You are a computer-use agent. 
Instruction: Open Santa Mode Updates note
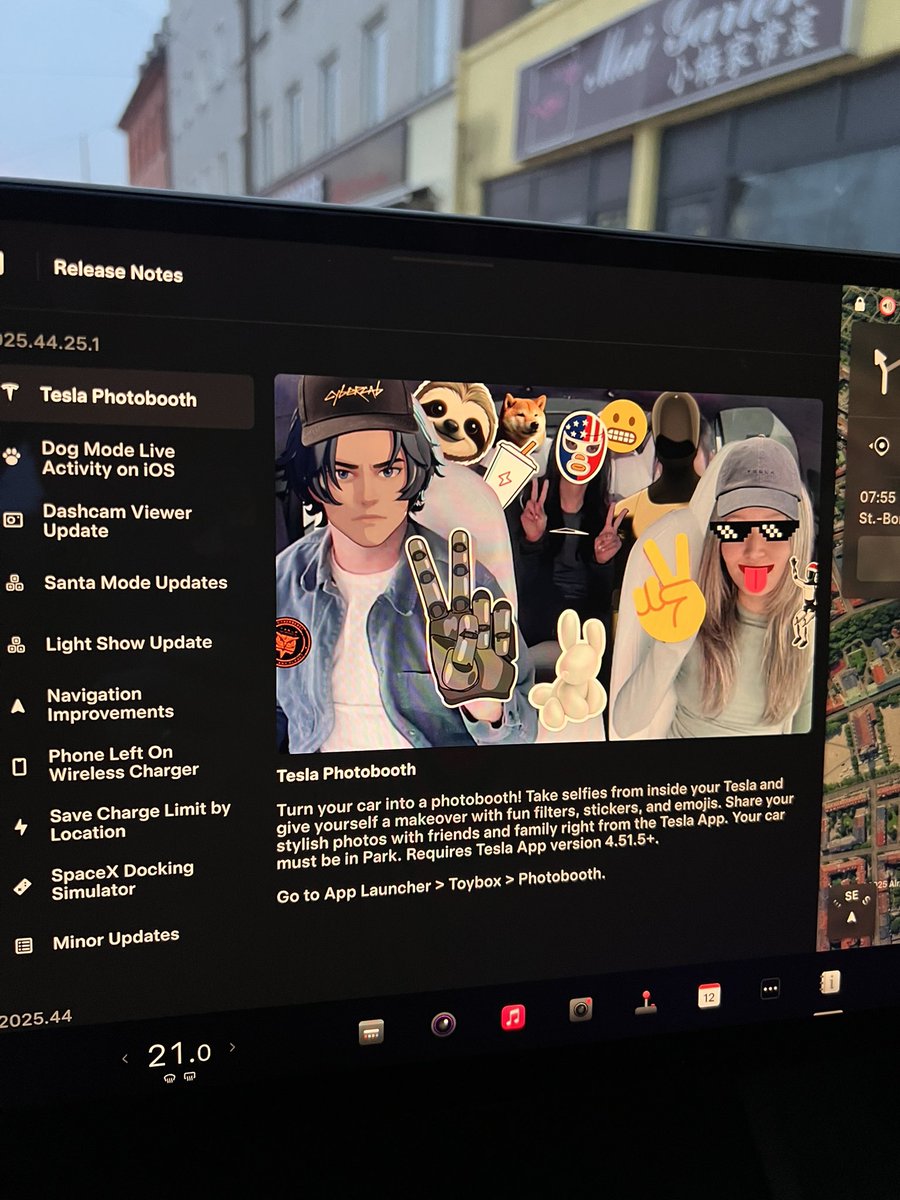click(x=135, y=583)
